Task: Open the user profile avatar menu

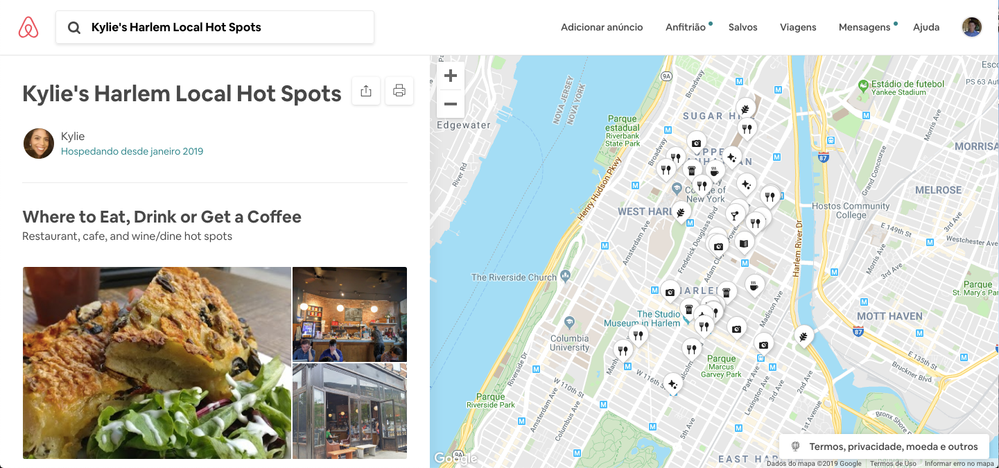Action: click(971, 27)
